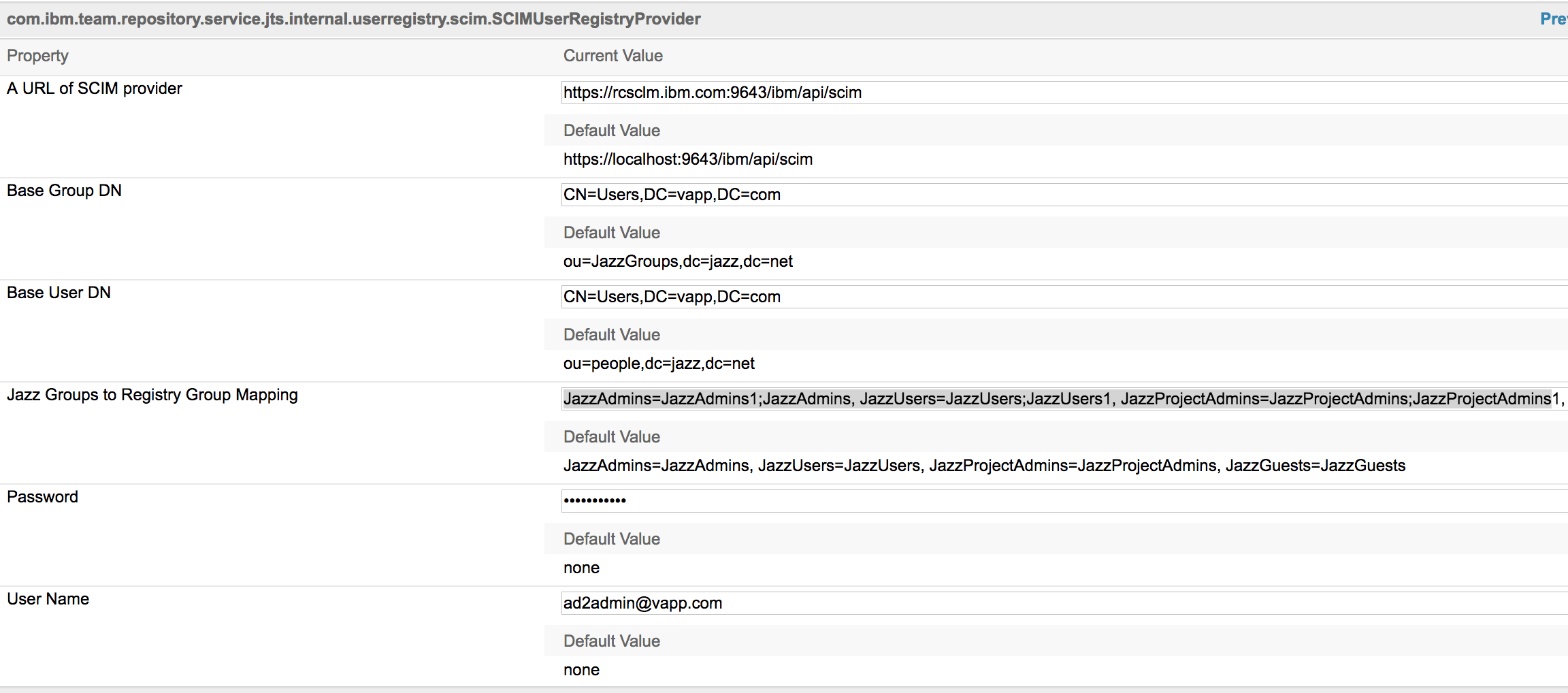Click default value 'ou=JazzGroups,dc=jazz,dc=net'
The image size is (1568, 693).
pos(678,261)
